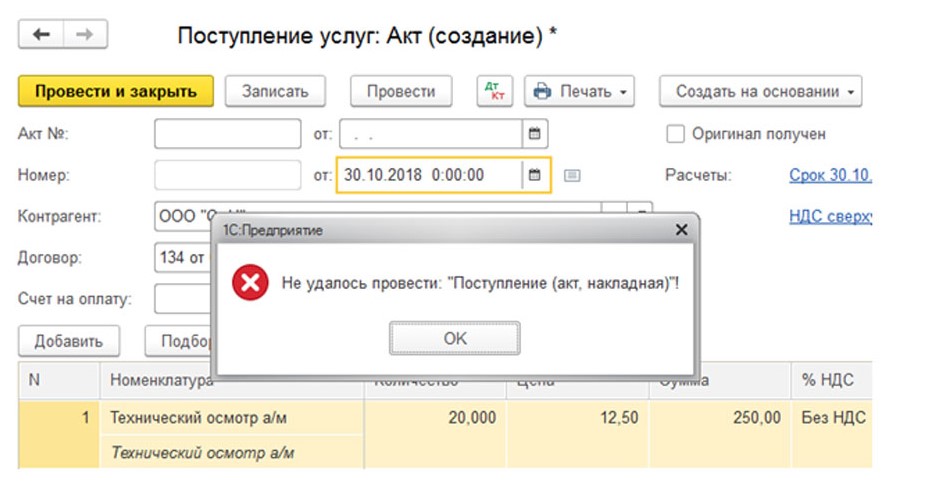Screen dimensions: 936x481
Task: Open the Срок 30.10 payment link
Action: pos(830,175)
